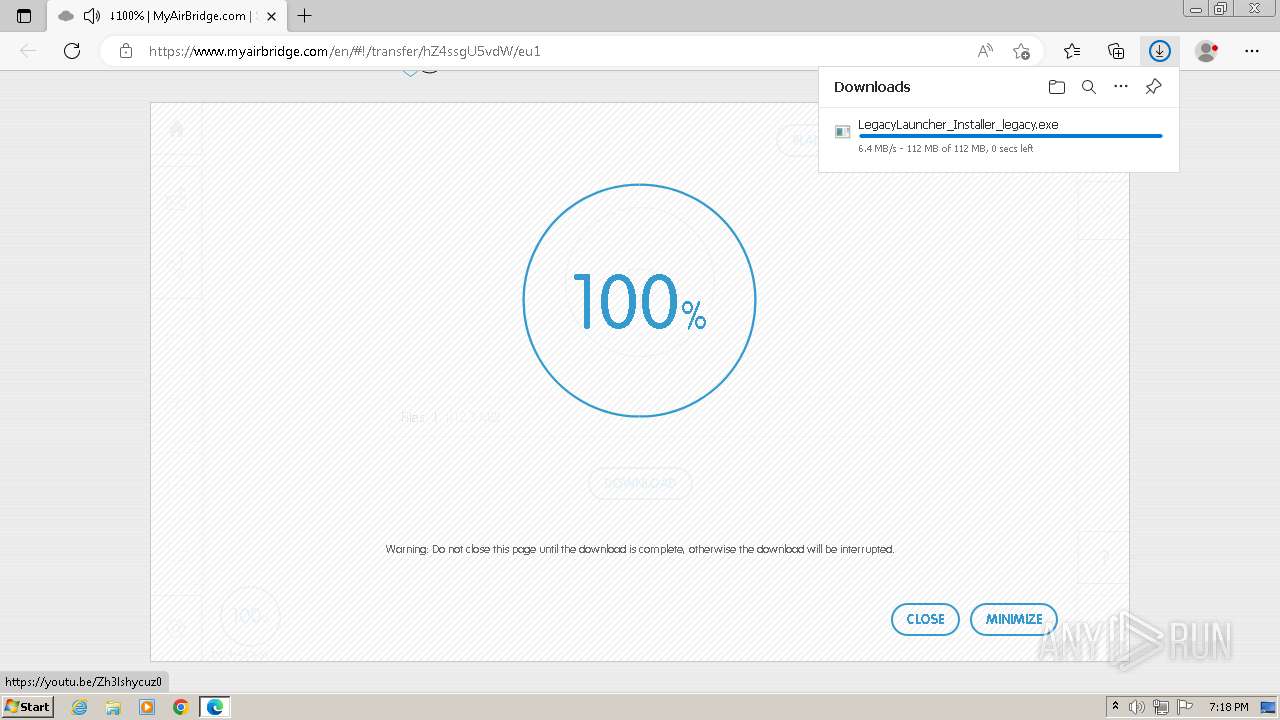Open Collections panel
Image resolution: width=1280 pixels, height=720 pixels.
[1116, 51]
